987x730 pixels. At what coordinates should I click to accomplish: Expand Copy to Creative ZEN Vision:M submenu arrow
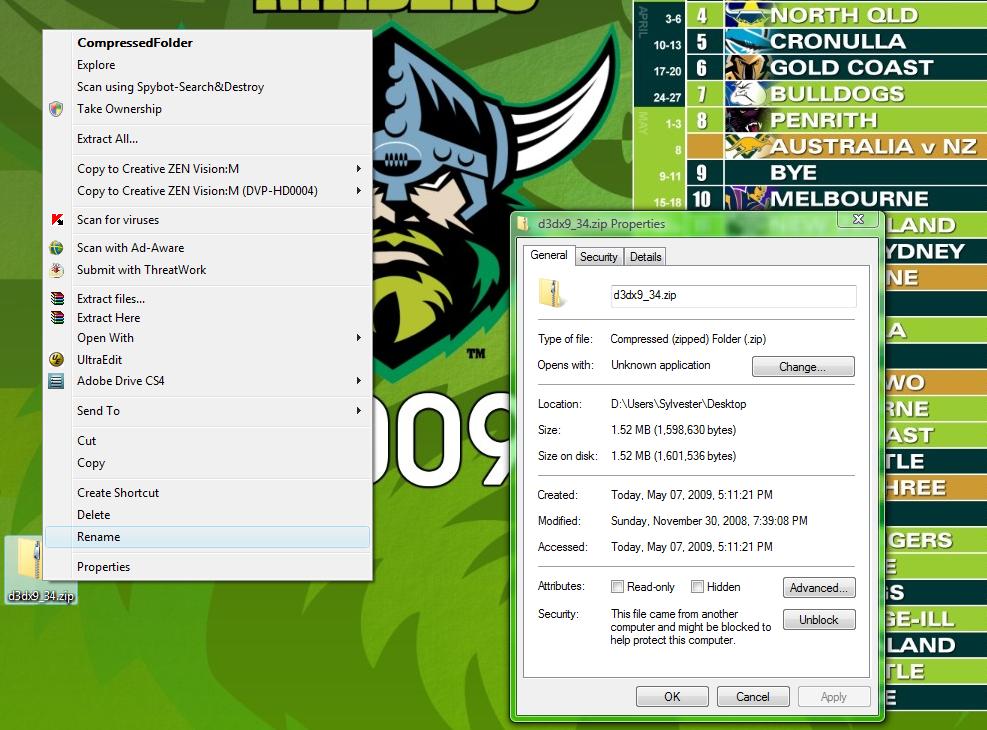pos(359,169)
